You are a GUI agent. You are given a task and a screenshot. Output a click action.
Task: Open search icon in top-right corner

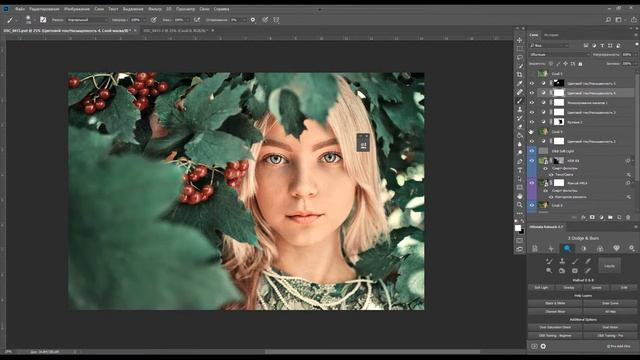click(608, 19)
